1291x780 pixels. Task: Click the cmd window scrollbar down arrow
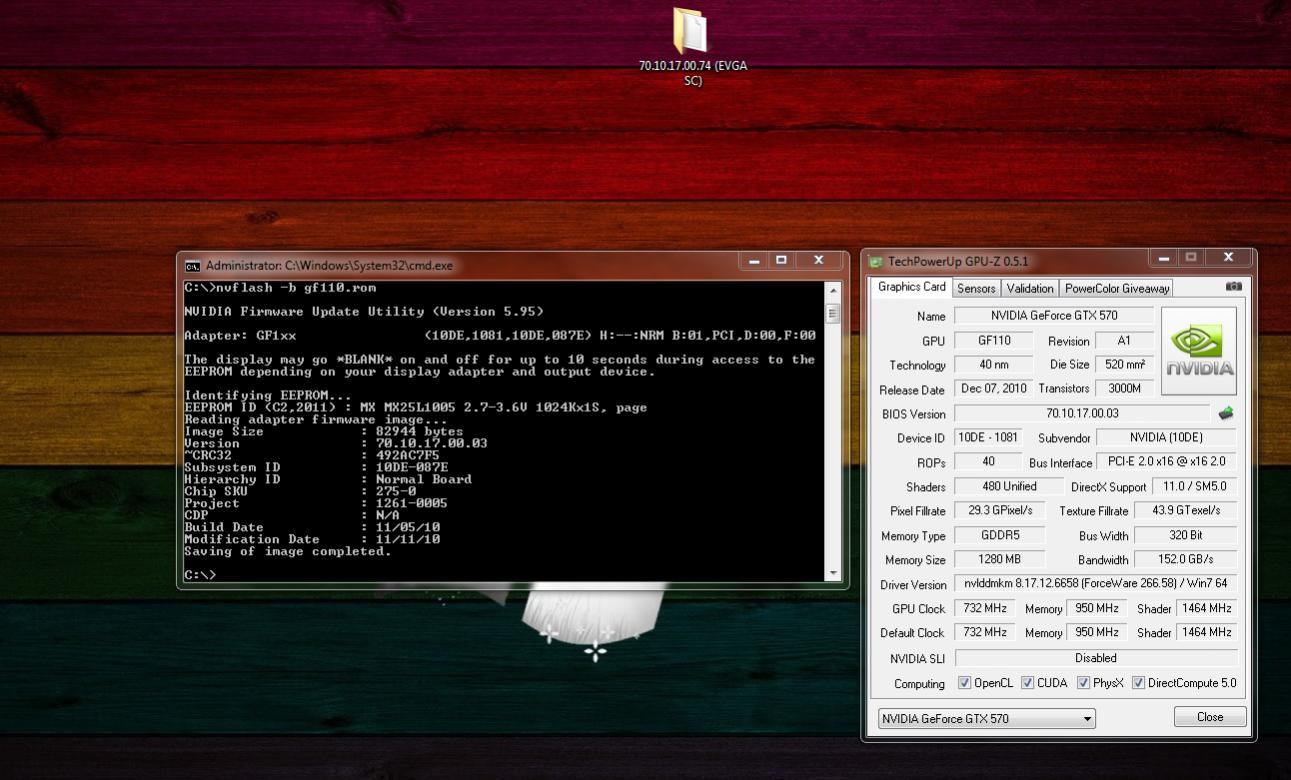[833, 573]
